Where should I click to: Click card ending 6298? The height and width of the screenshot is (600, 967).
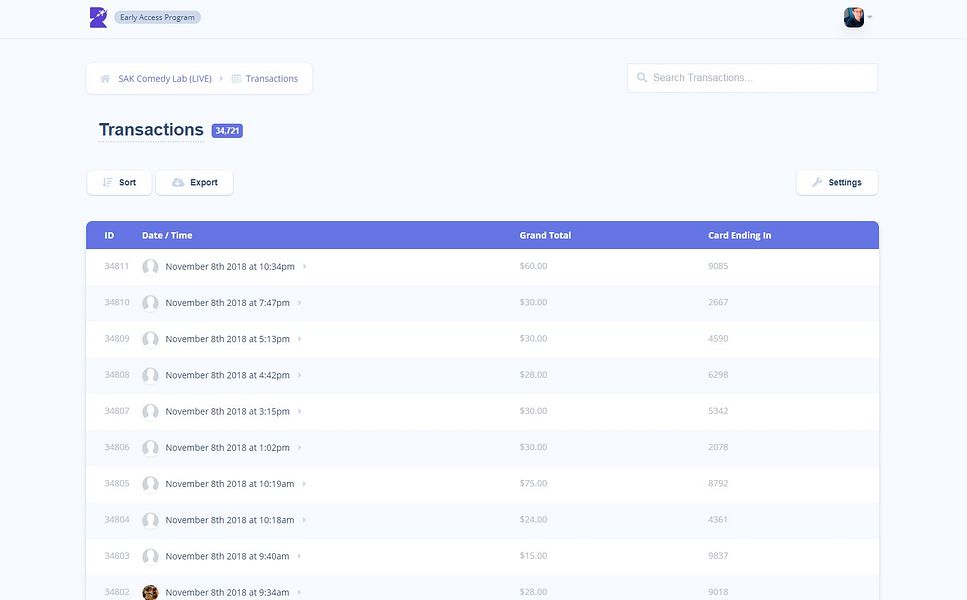coord(718,375)
